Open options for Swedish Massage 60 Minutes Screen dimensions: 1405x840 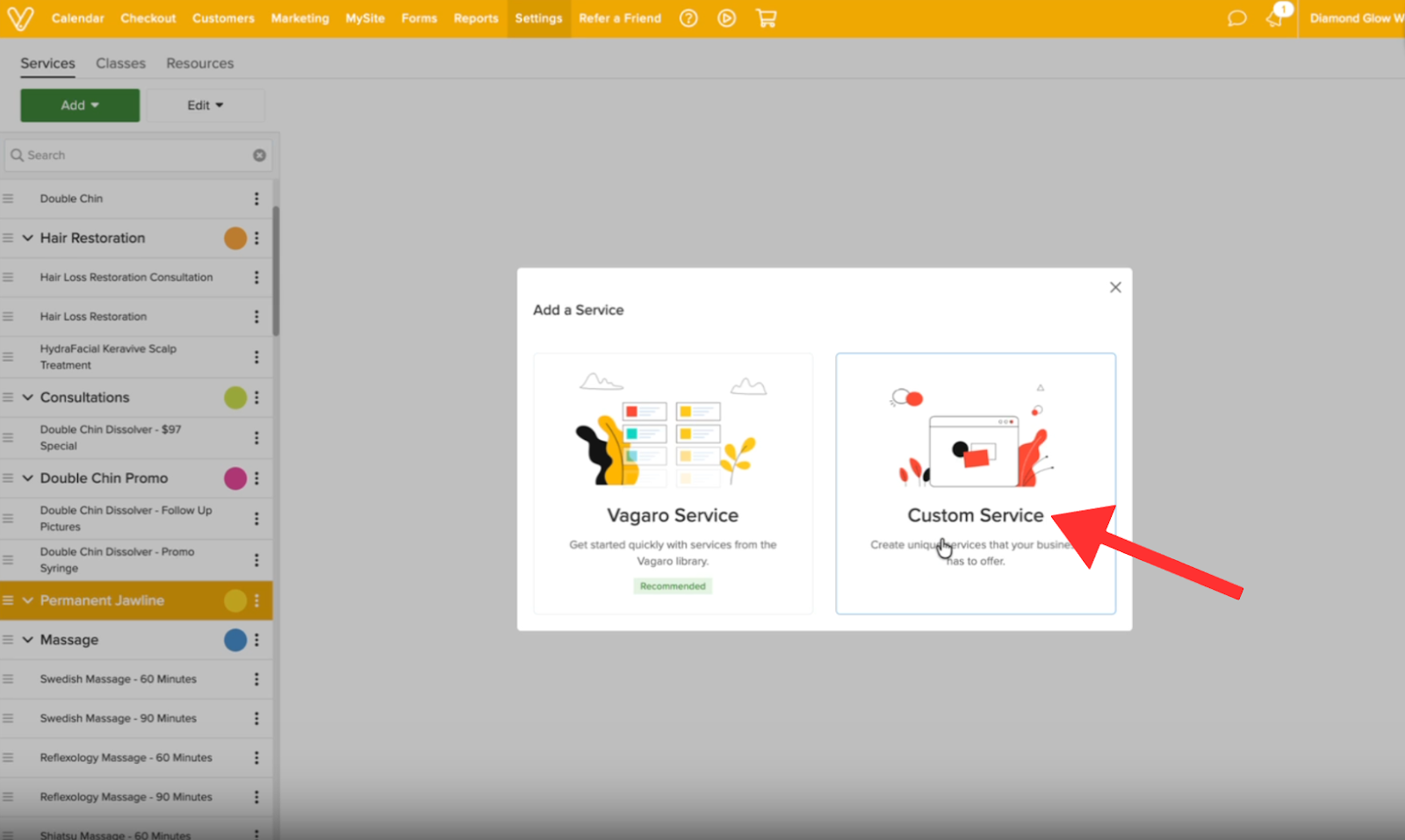(x=256, y=679)
